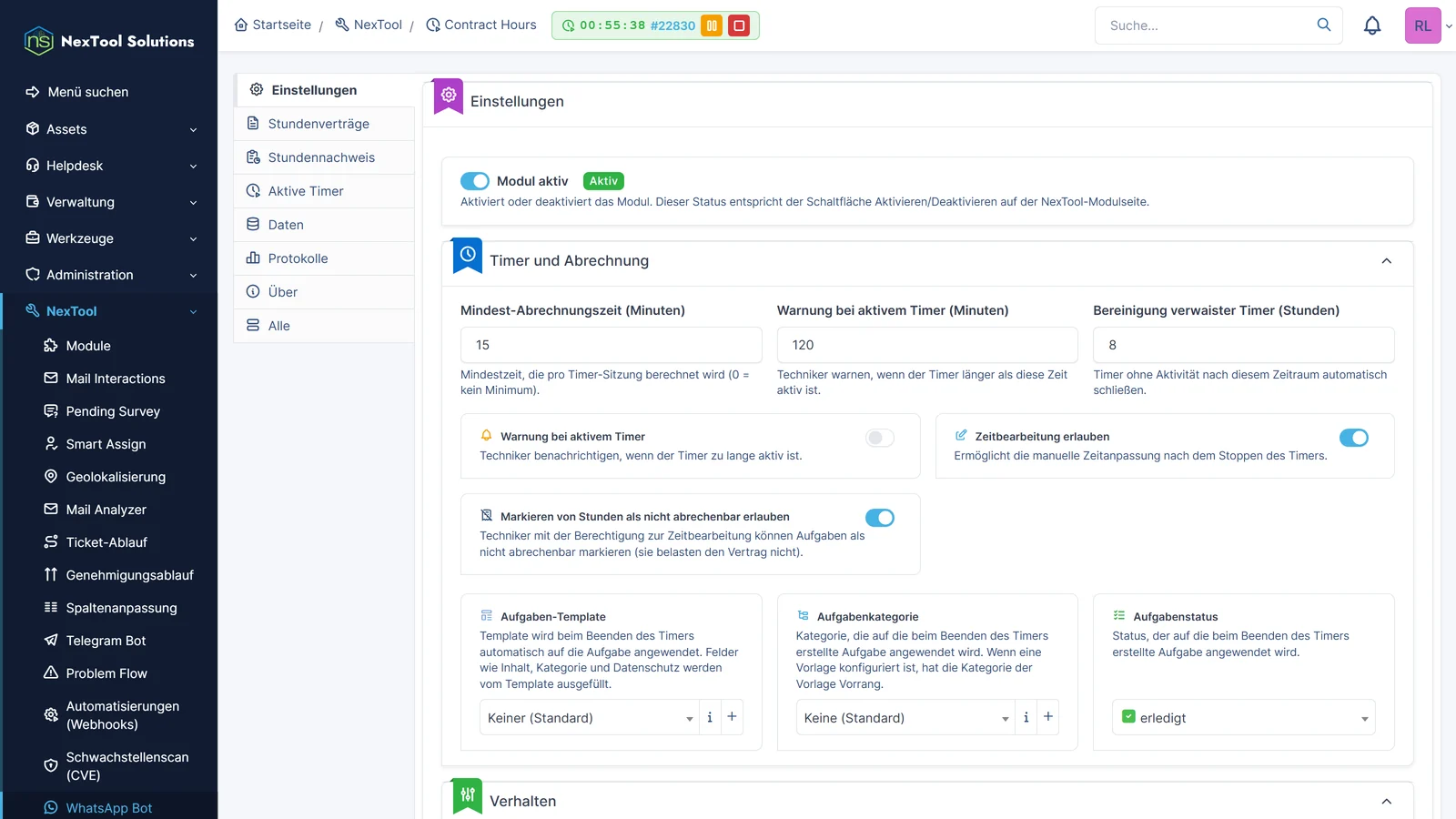Disable Zeitbearbeitung erlauben switch
The height and width of the screenshot is (819, 1456).
pyautogui.click(x=1354, y=438)
